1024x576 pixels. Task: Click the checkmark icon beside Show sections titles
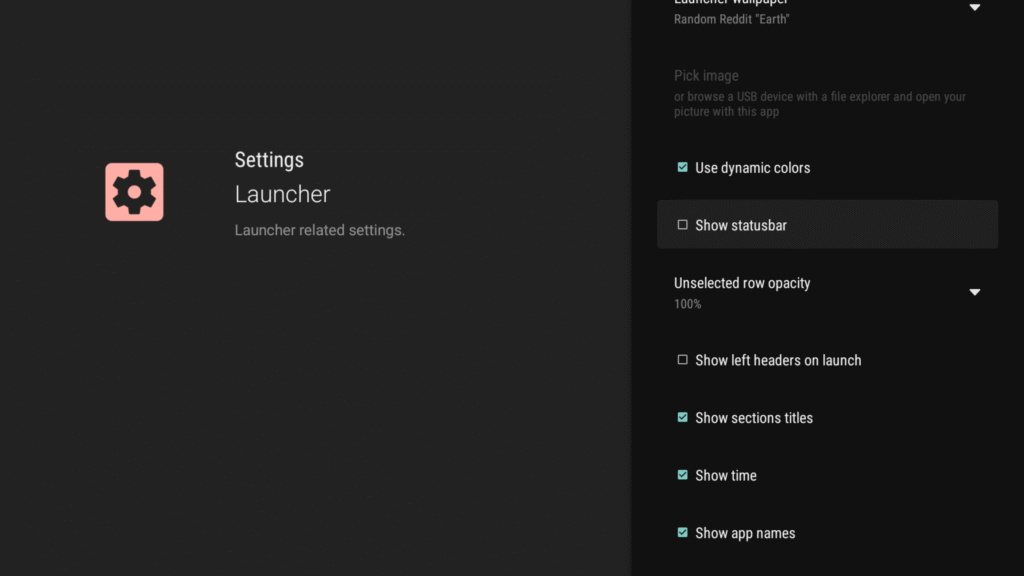(x=682, y=417)
